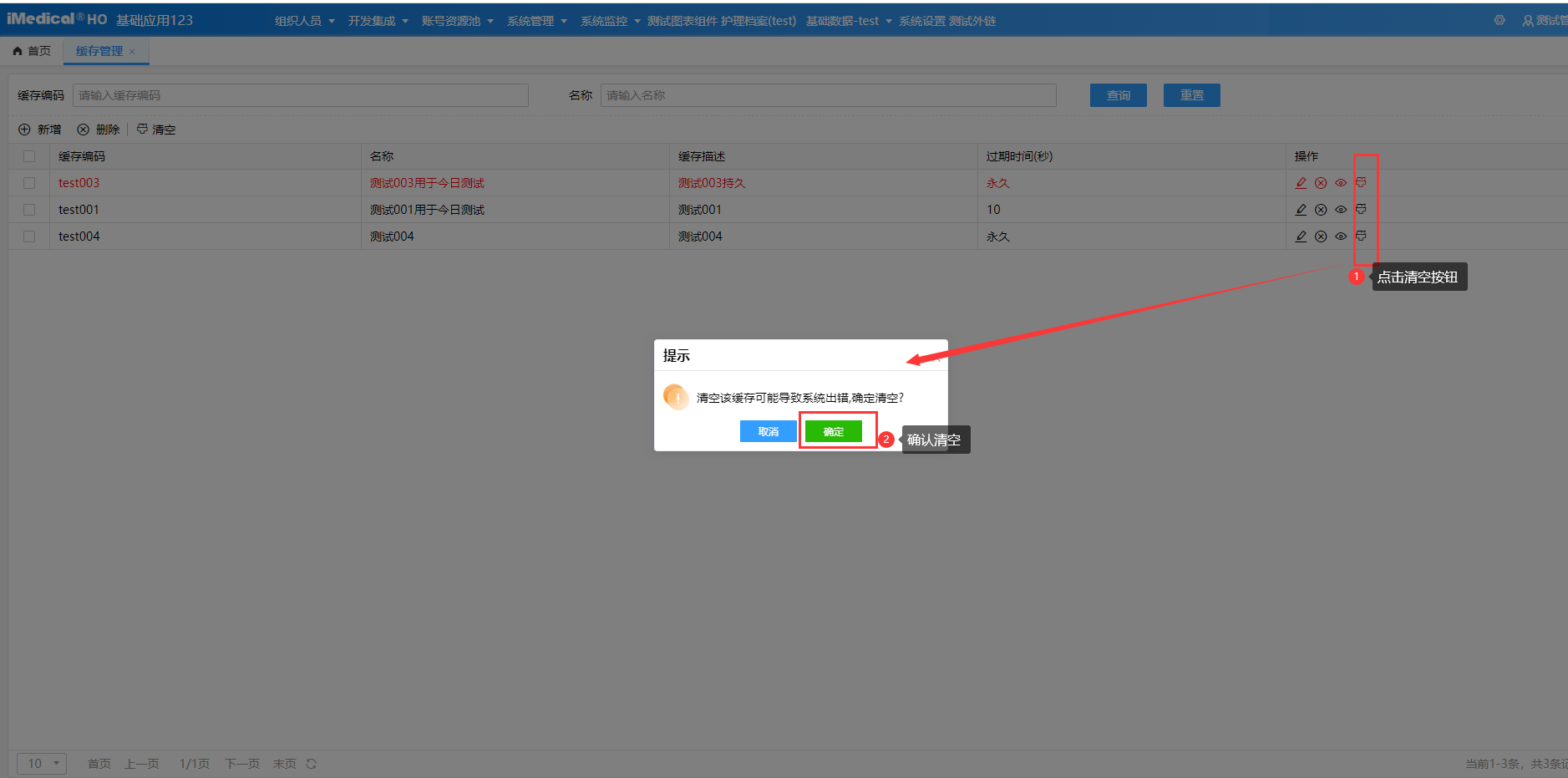
Task: Open the 系统监控 menu
Action: (610, 21)
